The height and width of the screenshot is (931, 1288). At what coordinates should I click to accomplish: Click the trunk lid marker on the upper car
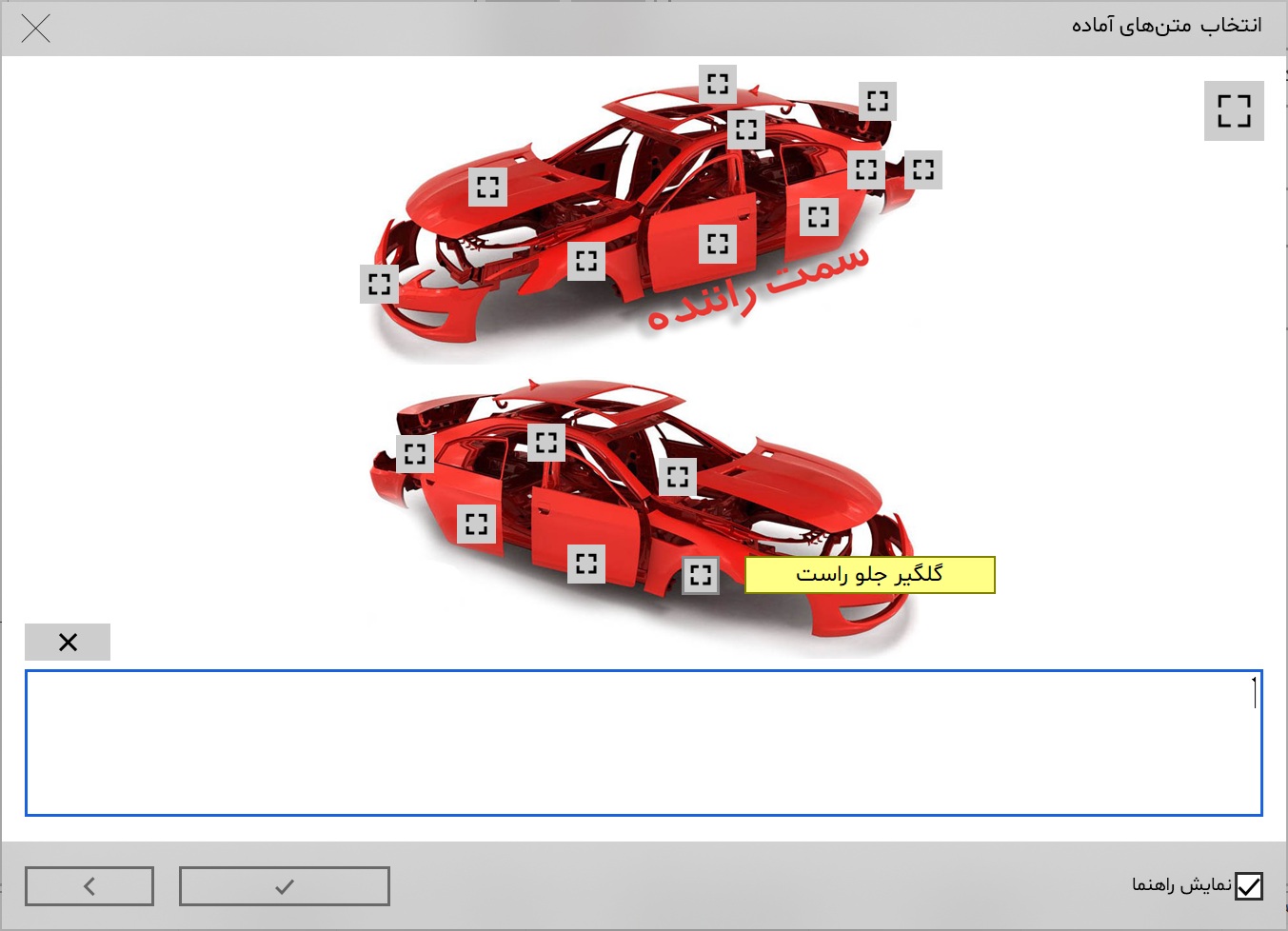[x=878, y=100]
